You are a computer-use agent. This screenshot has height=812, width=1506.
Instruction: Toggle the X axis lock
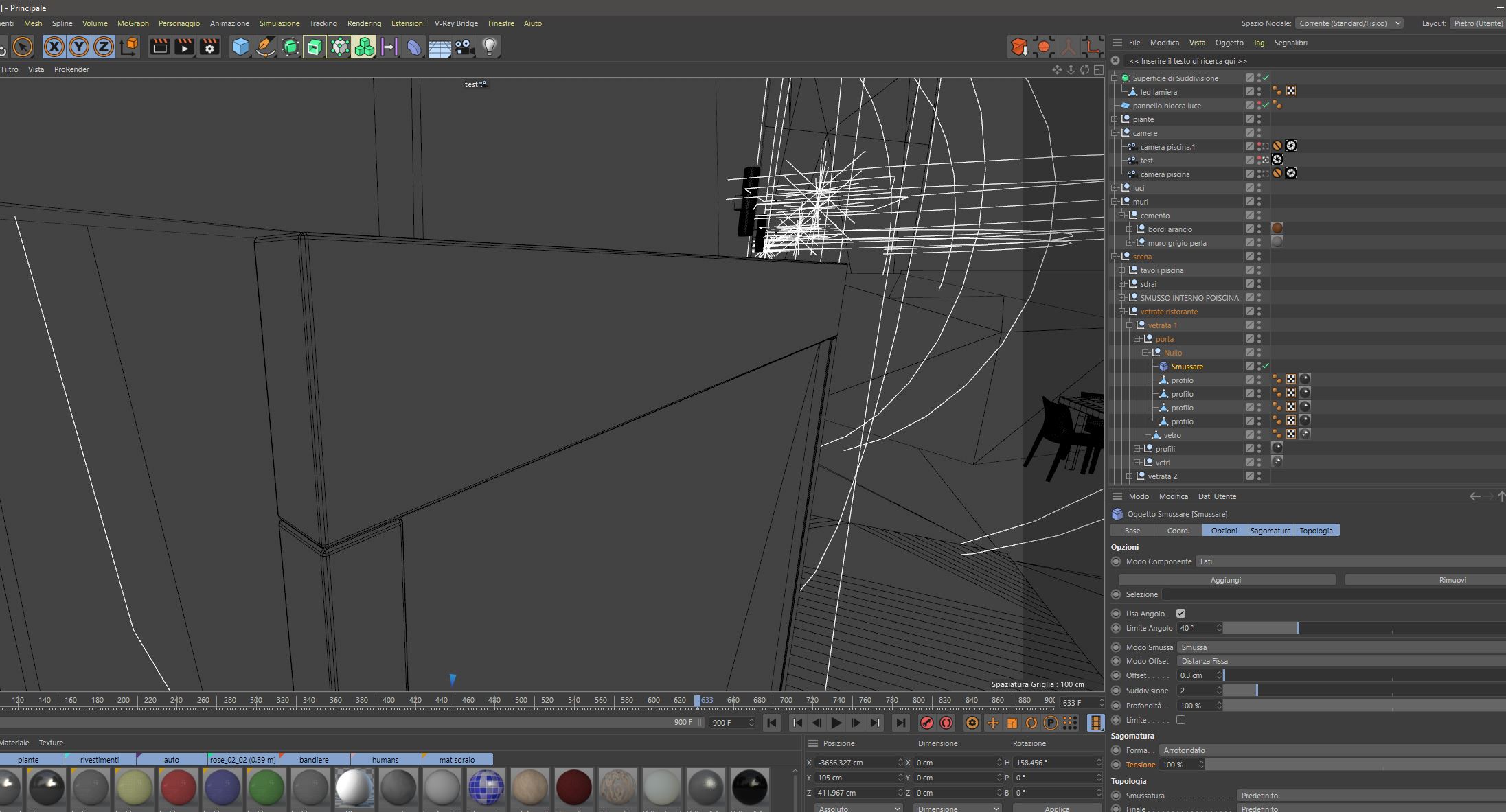(54, 47)
